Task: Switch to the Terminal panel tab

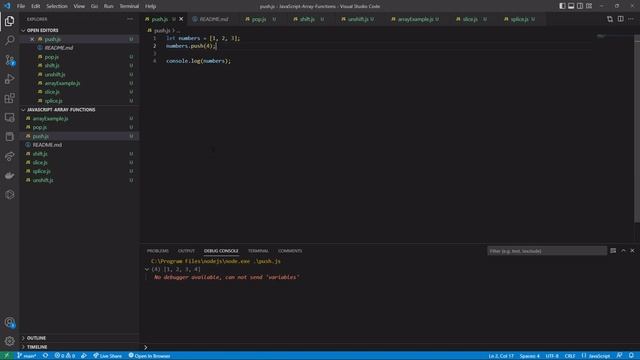Action: (258, 251)
